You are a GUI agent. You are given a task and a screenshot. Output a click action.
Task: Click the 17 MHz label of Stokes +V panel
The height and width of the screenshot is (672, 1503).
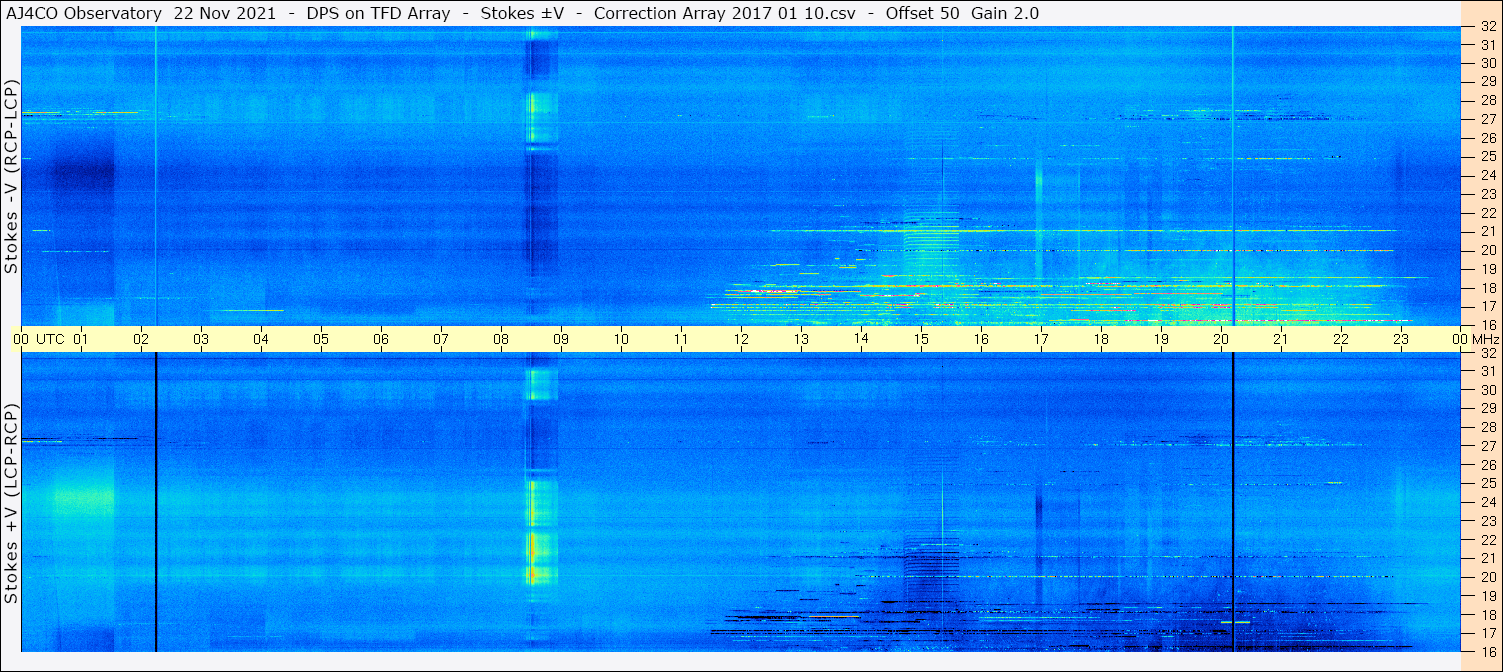point(1488,633)
